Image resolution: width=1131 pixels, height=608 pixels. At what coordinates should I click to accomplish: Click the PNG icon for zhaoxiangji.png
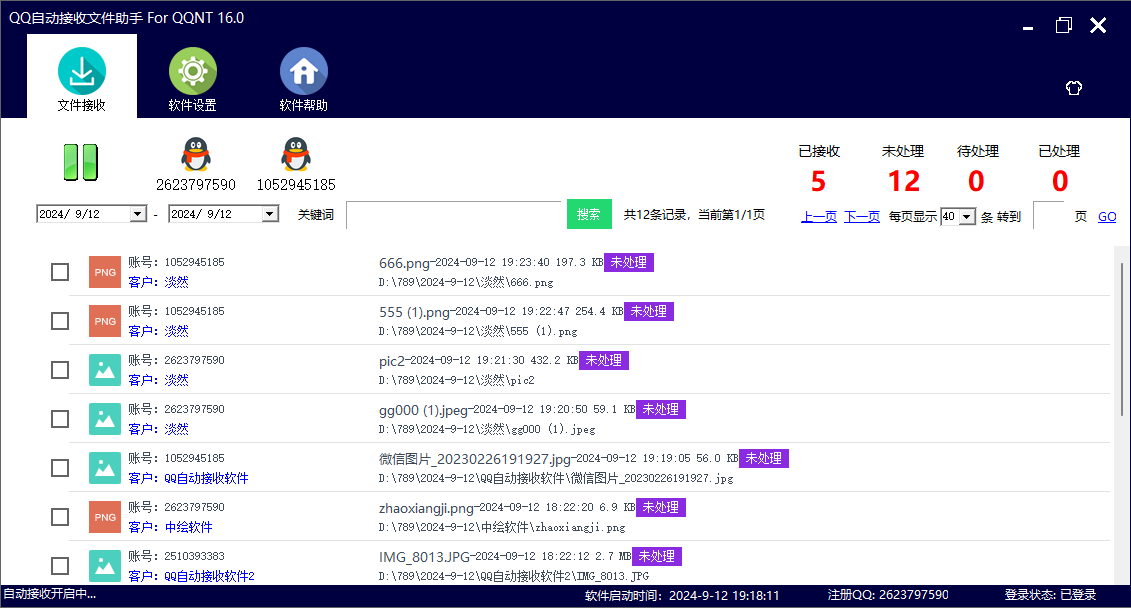point(105,517)
